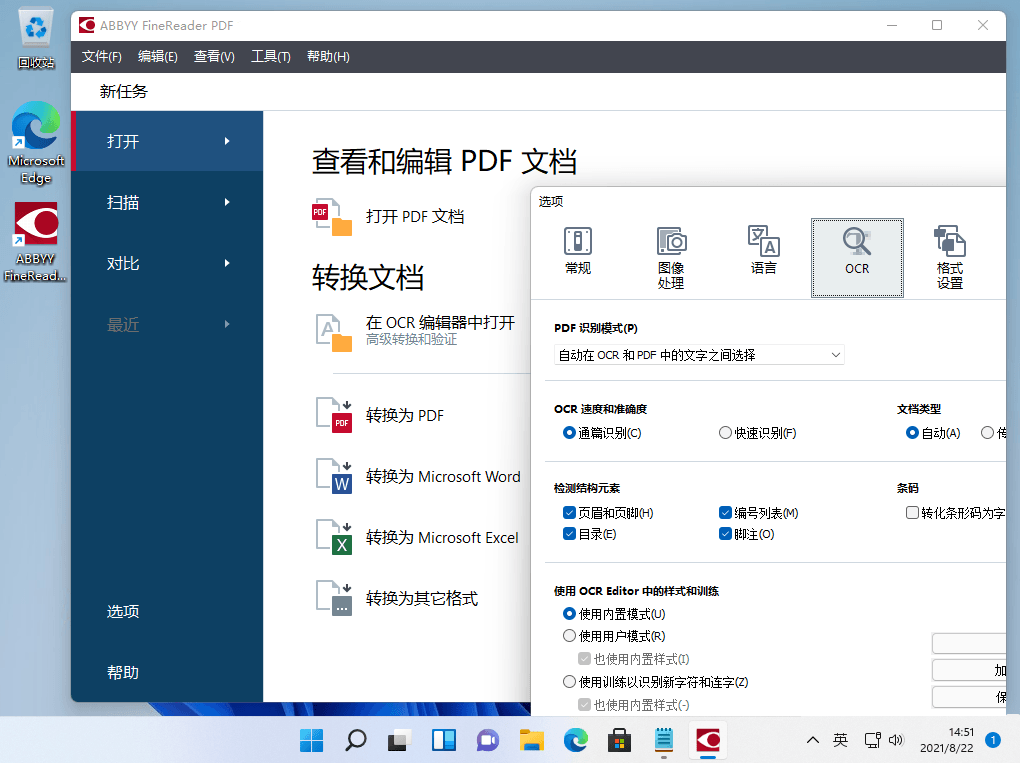The height and width of the screenshot is (766, 1020).
Task: Click 帮助 in the left sidebar
Action: 123,672
